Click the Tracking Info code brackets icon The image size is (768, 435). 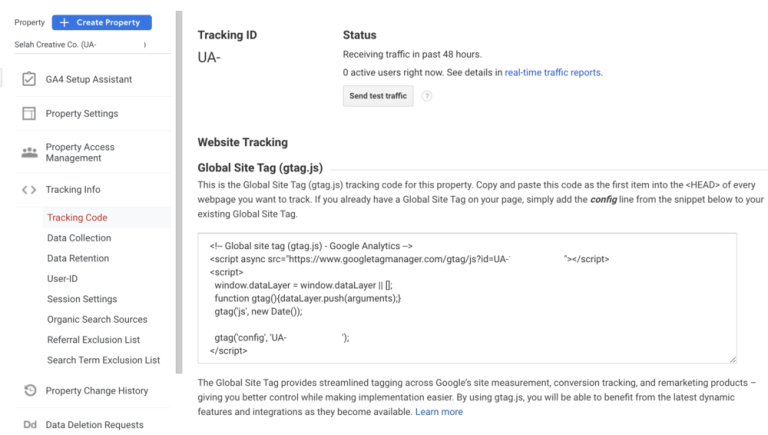click(x=29, y=190)
